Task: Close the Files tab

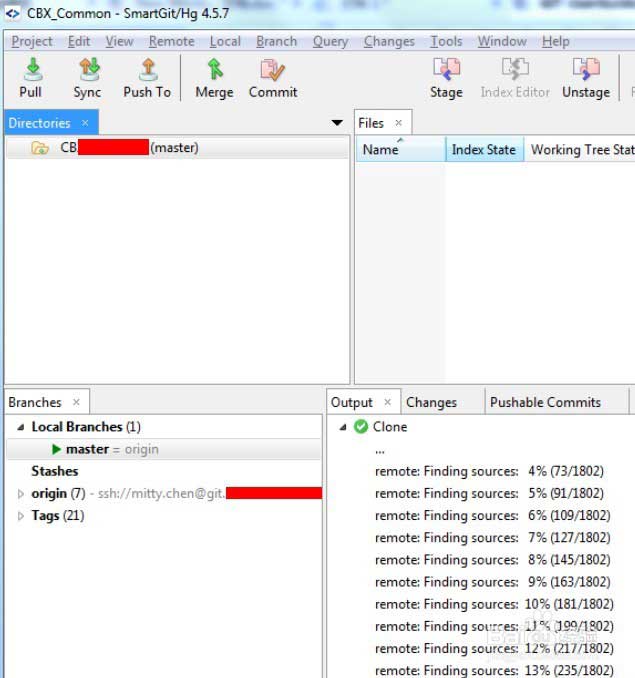Action: [x=399, y=123]
